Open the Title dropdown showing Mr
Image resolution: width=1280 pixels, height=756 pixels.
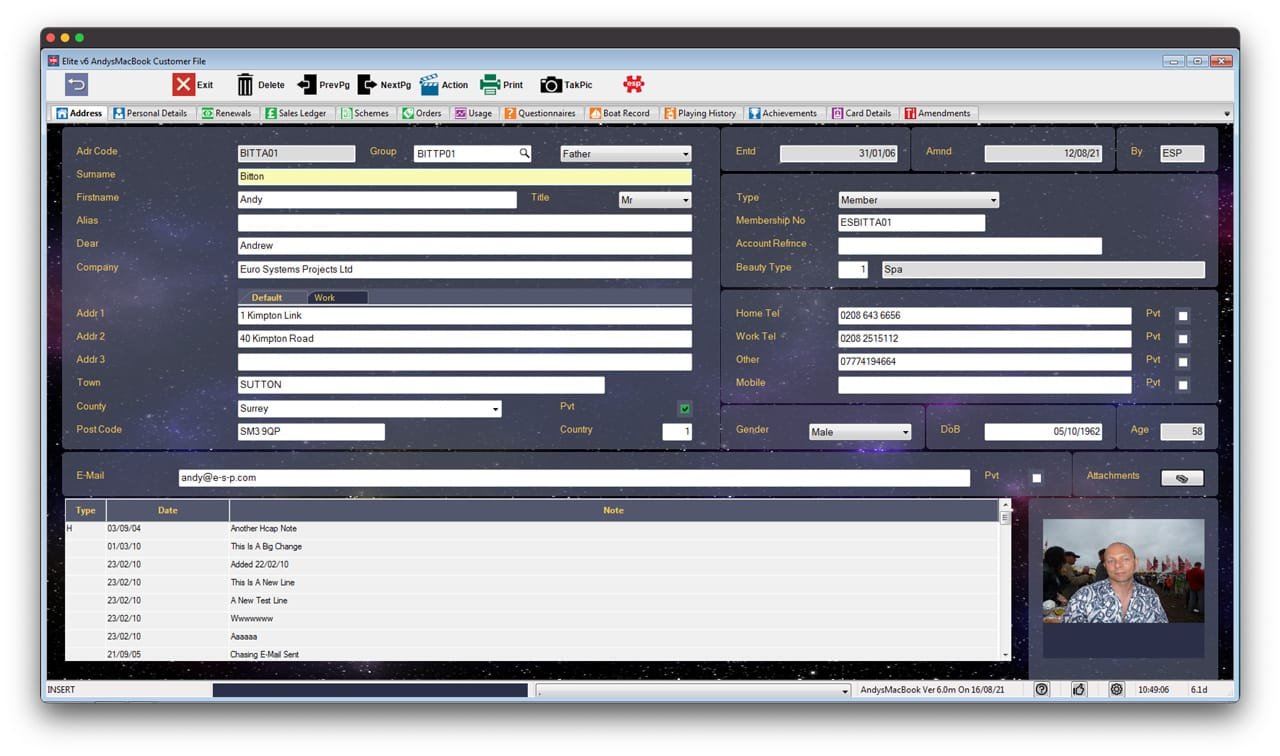click(x=655, y=200)
